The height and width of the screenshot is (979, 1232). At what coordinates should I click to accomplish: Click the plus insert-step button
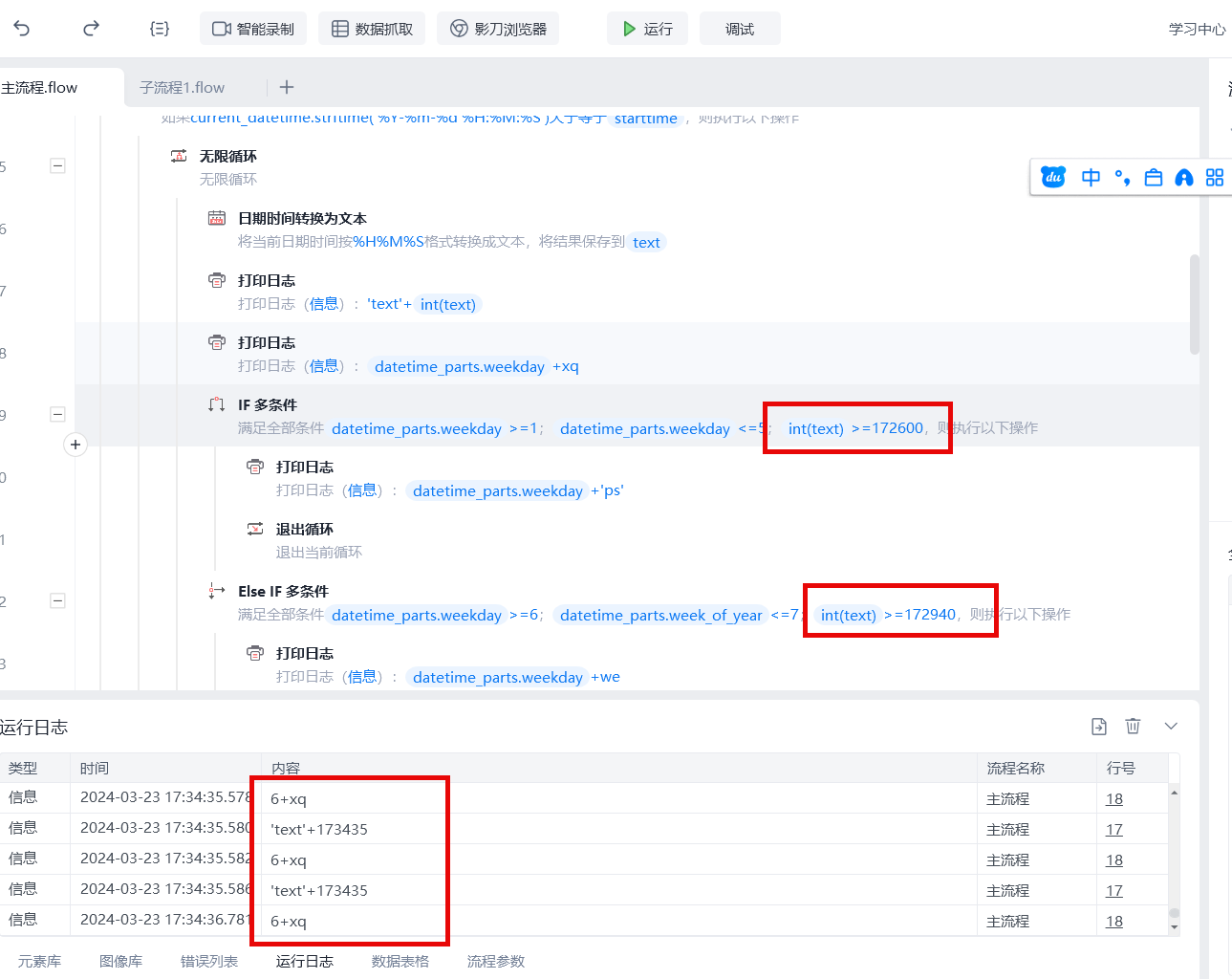(x=76, y=445)
